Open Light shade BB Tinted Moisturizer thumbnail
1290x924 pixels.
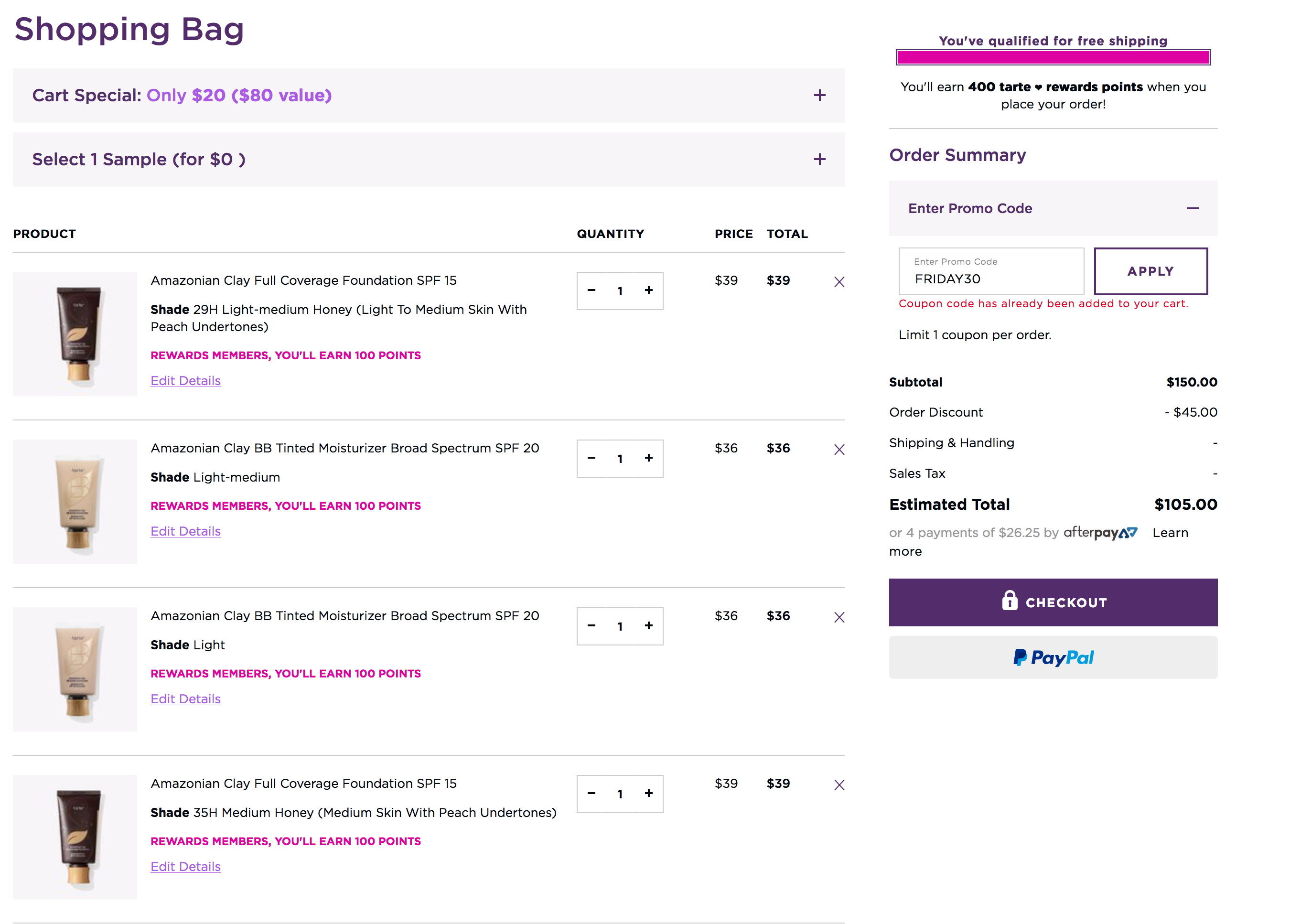tap(75, 670)
